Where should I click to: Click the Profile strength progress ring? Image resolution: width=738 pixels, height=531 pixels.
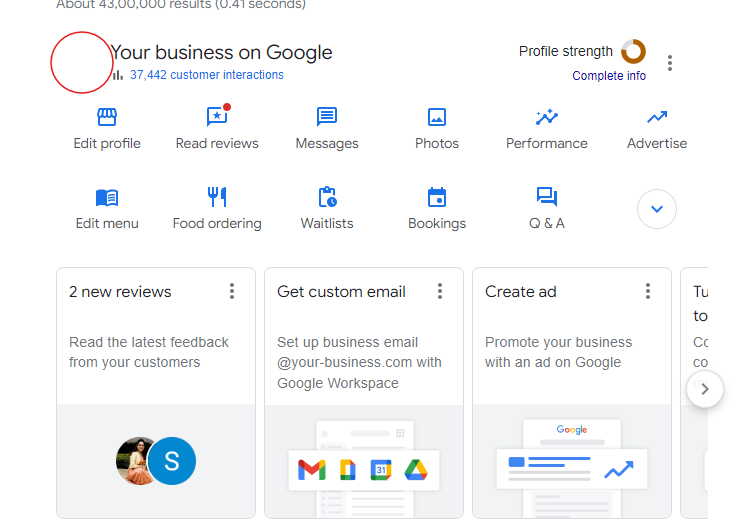(633, 51)
